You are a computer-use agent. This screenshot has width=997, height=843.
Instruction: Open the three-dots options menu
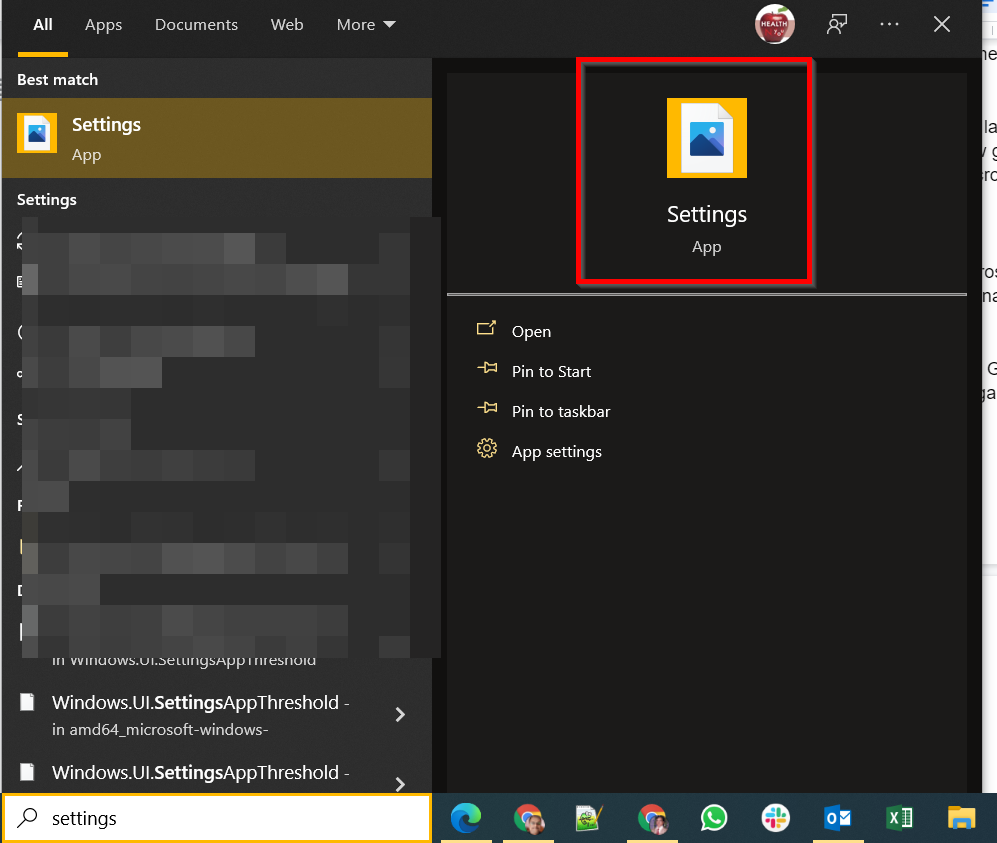coord(889,25)
